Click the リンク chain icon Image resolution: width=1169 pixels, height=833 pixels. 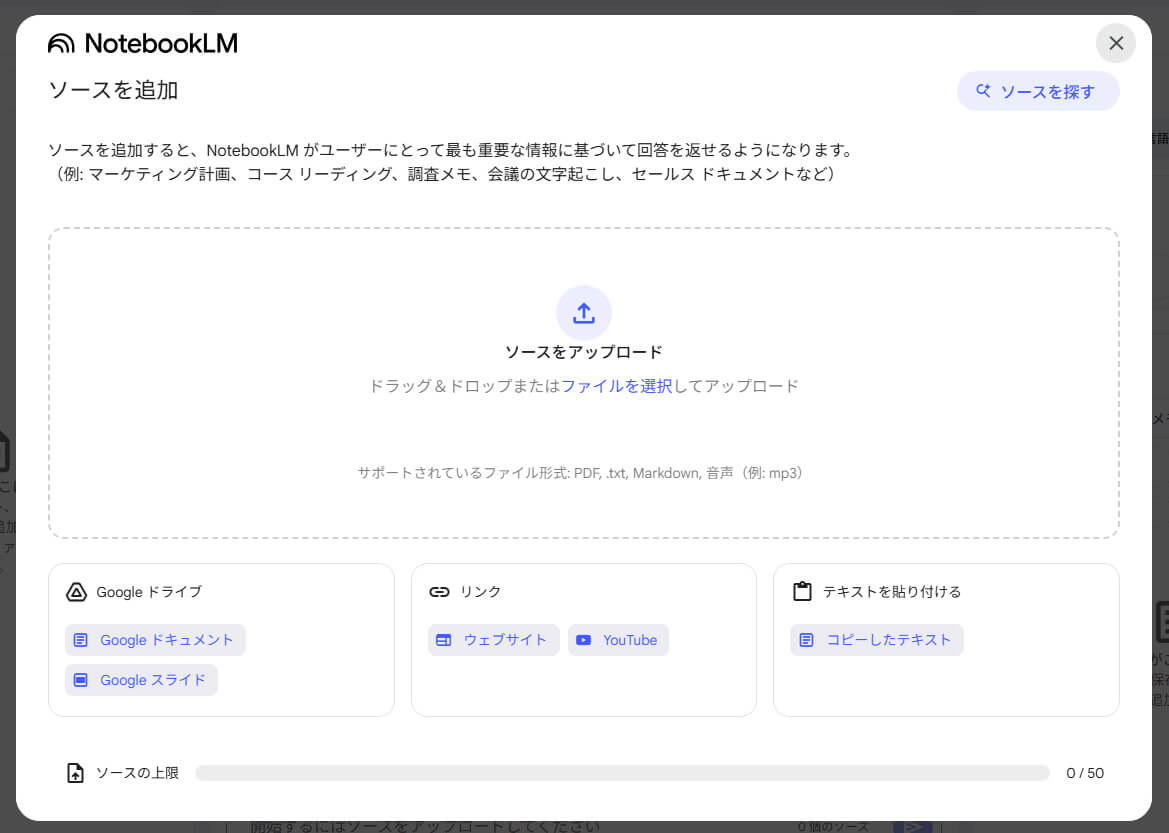click(x=439, y=592)
